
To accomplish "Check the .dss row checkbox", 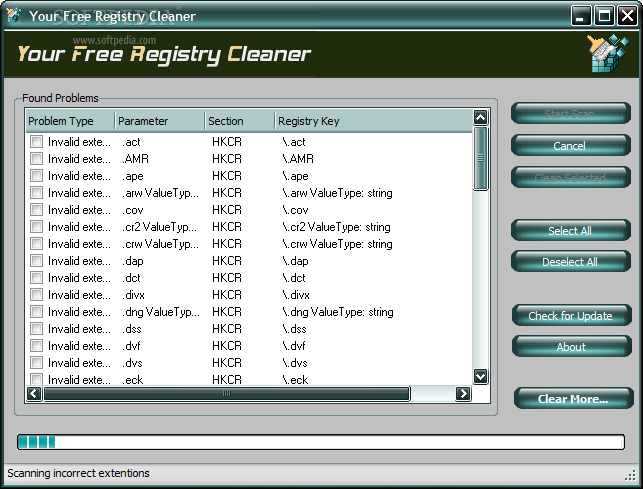I will [36, 329].
